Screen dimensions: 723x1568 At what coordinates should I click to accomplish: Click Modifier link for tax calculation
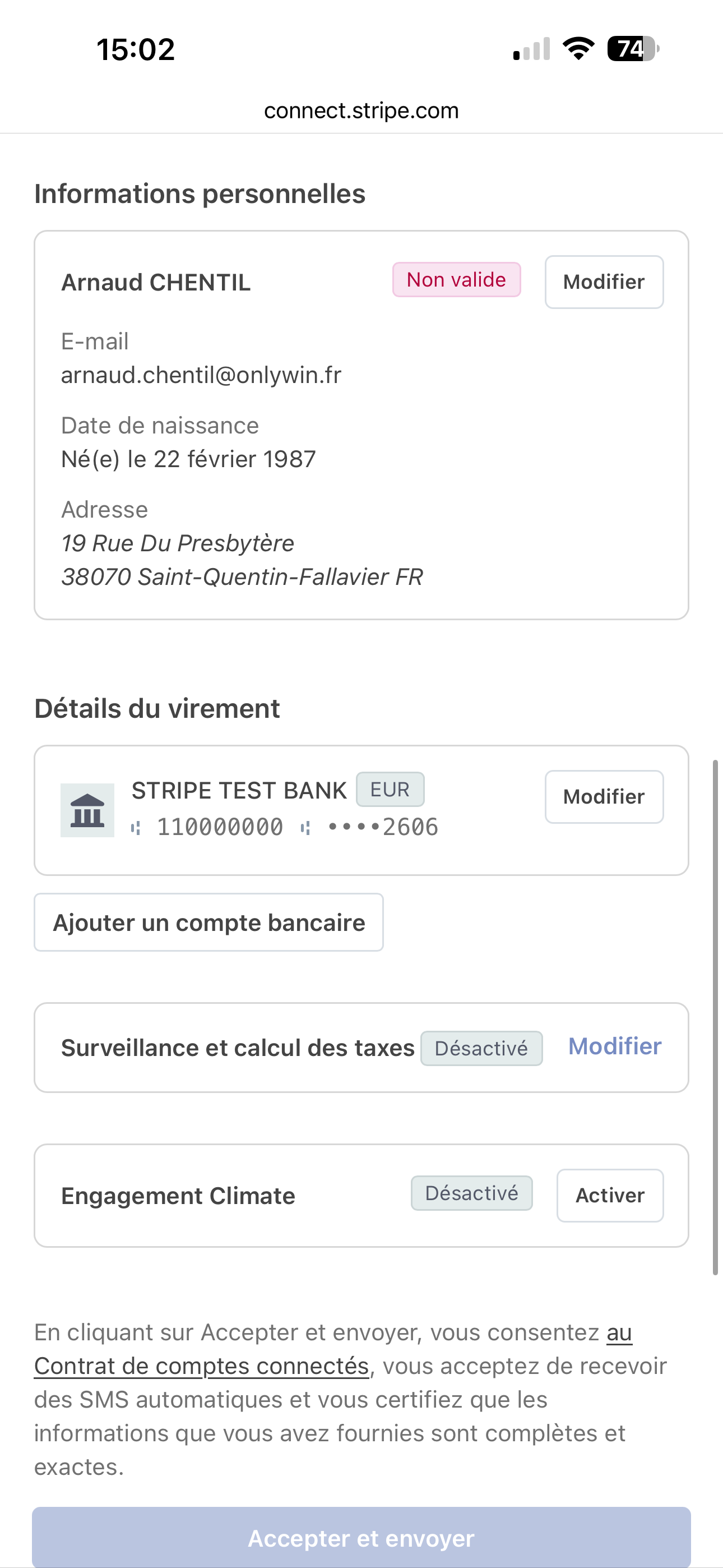615,1046
